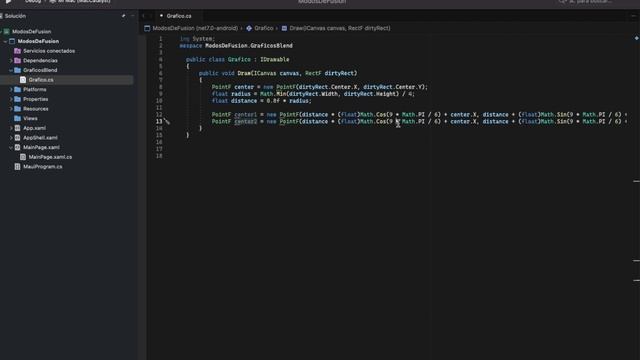Click 'Math.Min' on the radius line
This screenshot has width=640, height=360.
tap(272, 94)
